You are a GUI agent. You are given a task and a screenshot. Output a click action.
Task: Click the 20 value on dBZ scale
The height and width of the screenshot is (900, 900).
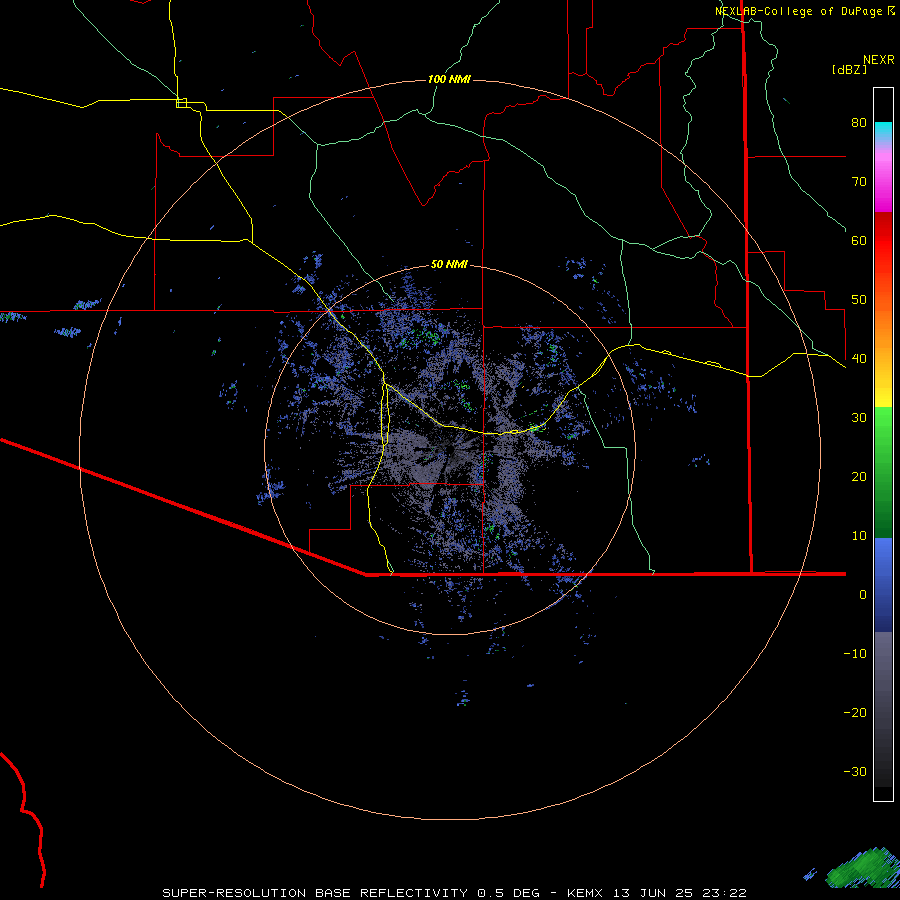(859, 477)
